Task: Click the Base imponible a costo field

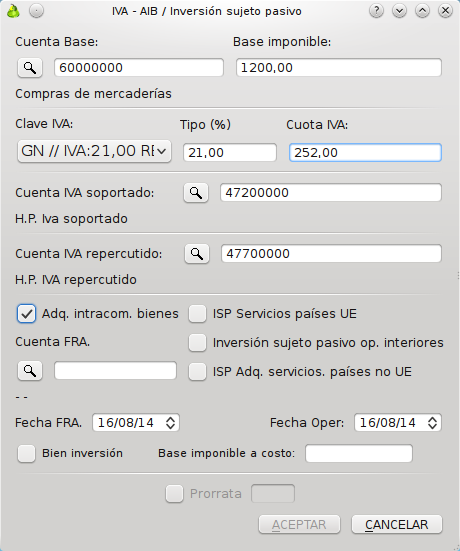Action: pos(359,453)
